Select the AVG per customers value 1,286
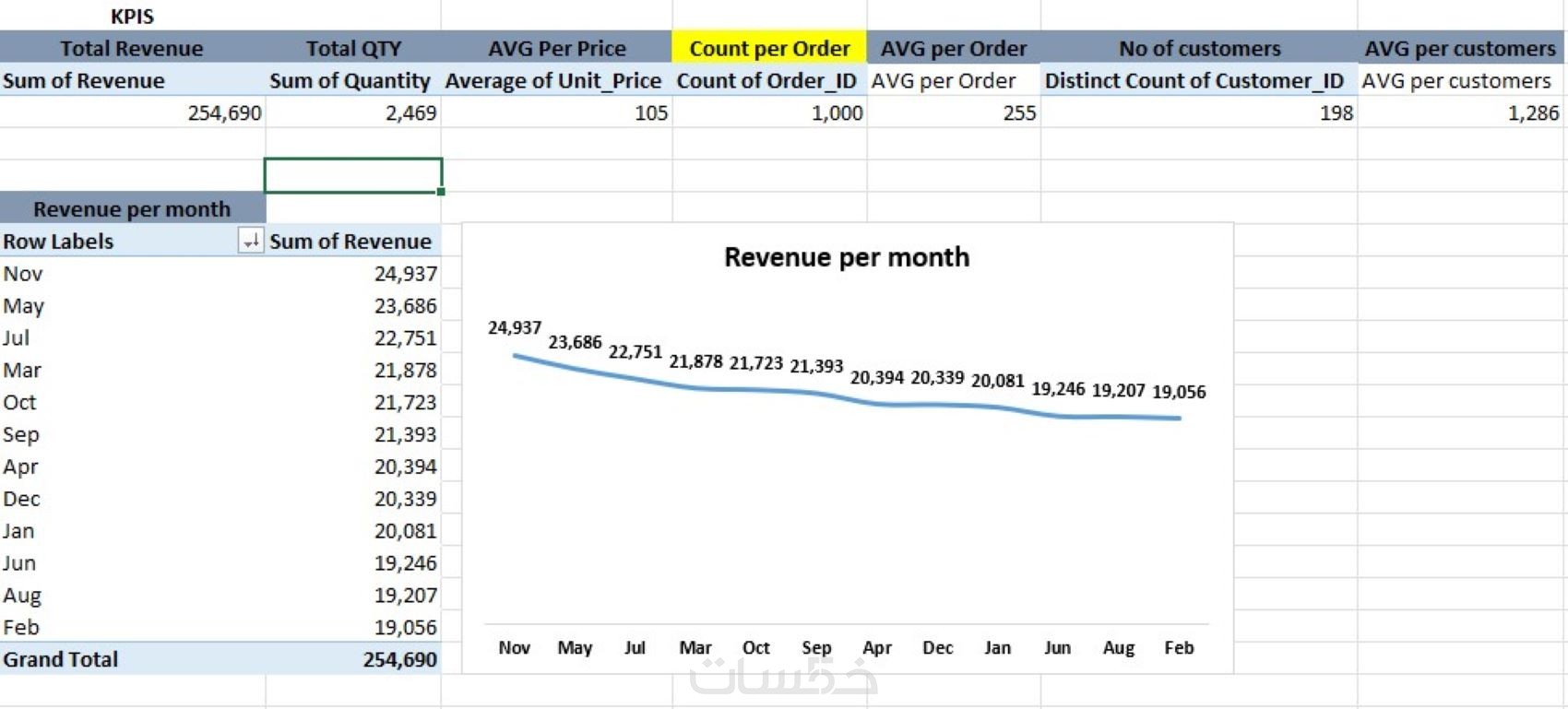Screen dimensions: 1568x709 pyautogui.click(x=1532, y=112)
